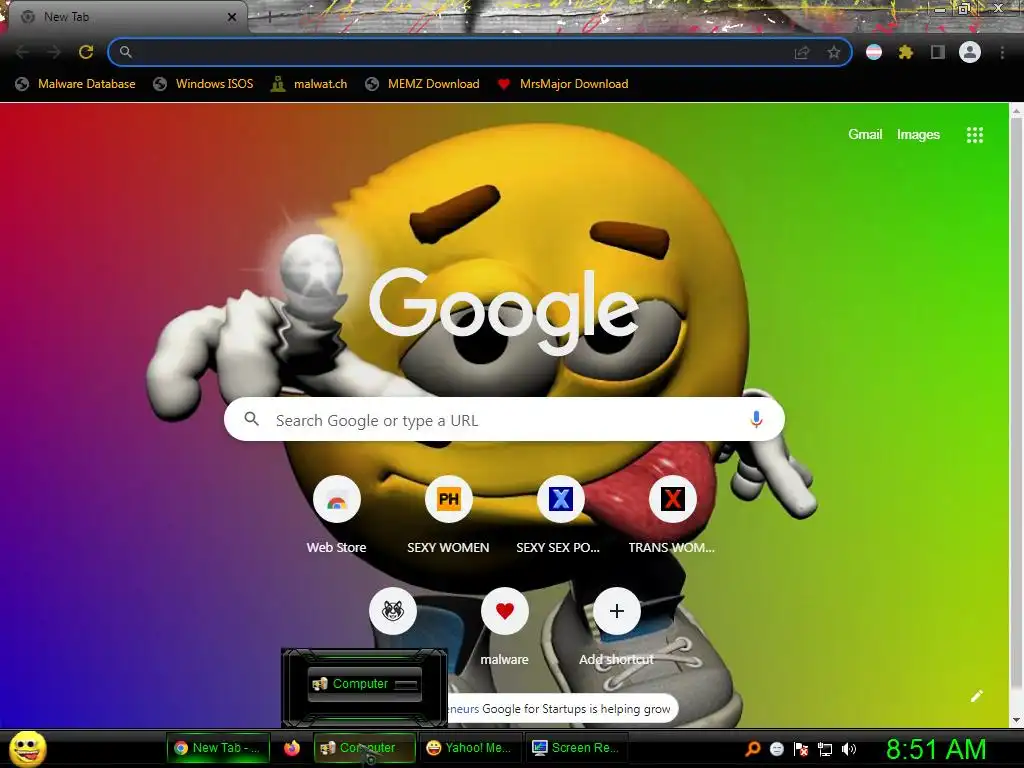Launch Firefox from the taskbar

click(292, 748)
